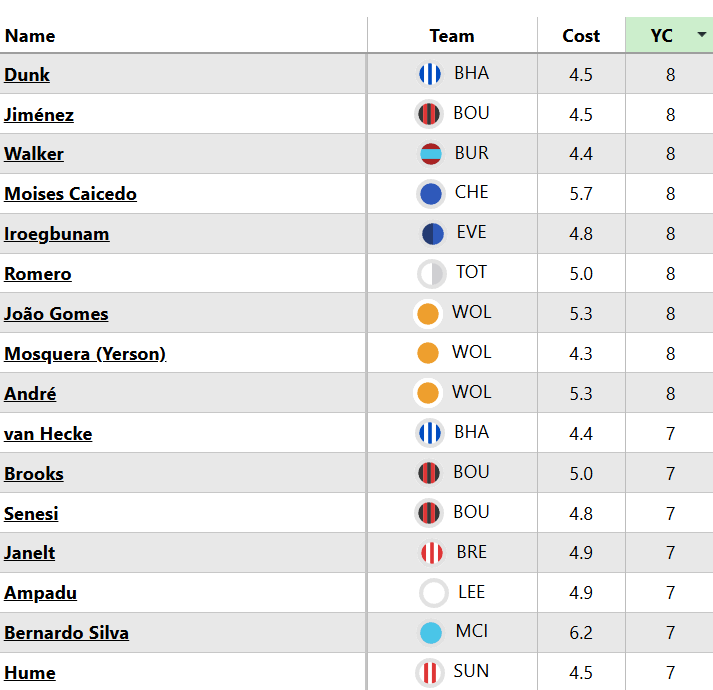
Task: Click the Wolves badge in André's row
Action: tap(428, 393)
